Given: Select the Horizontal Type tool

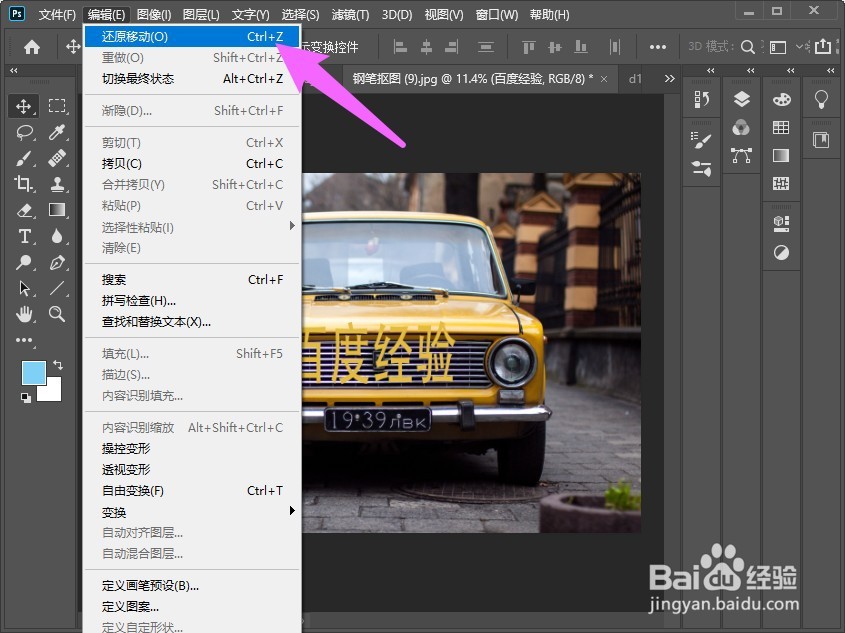Looking at the screenshot, I should click(24, 236).
